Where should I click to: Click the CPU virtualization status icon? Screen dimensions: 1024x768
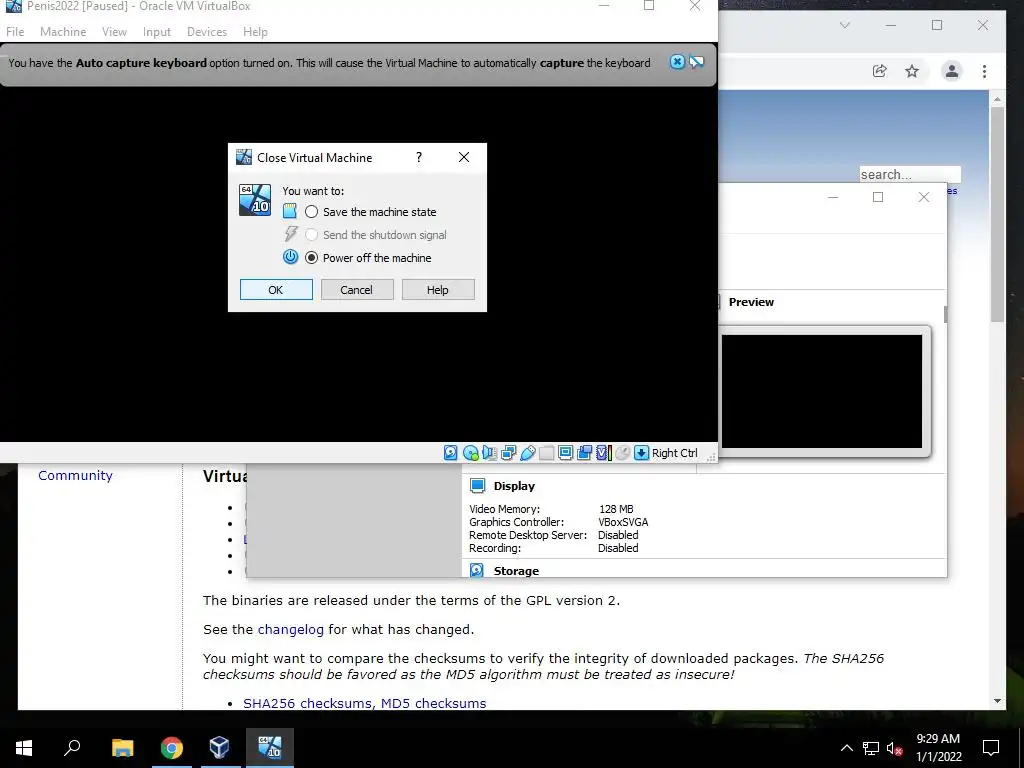(x=603, y=453)
